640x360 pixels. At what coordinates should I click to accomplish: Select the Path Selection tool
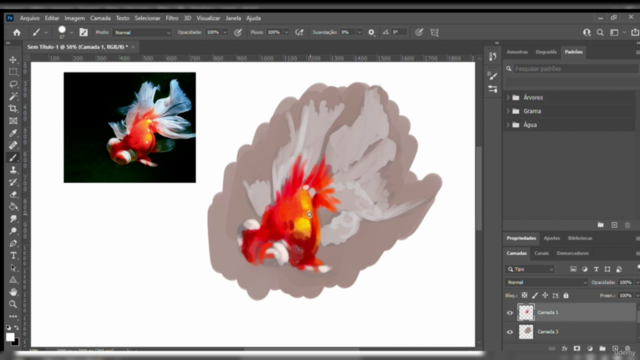pos(13,268)
